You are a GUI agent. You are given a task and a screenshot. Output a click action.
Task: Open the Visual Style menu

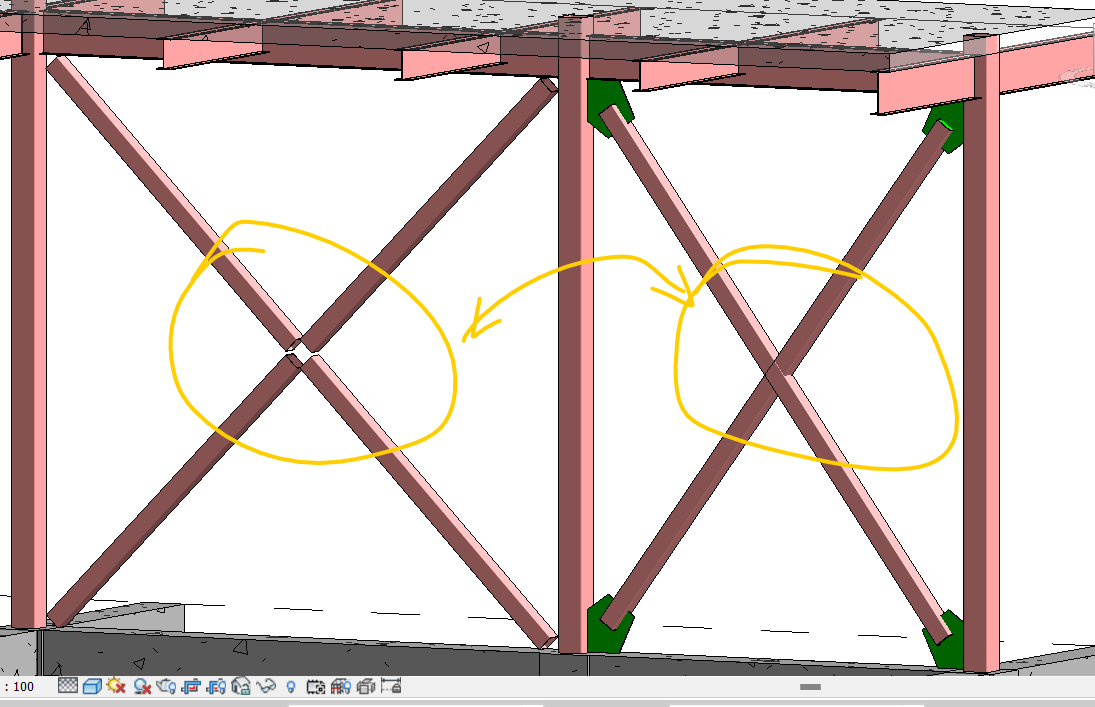90,687
